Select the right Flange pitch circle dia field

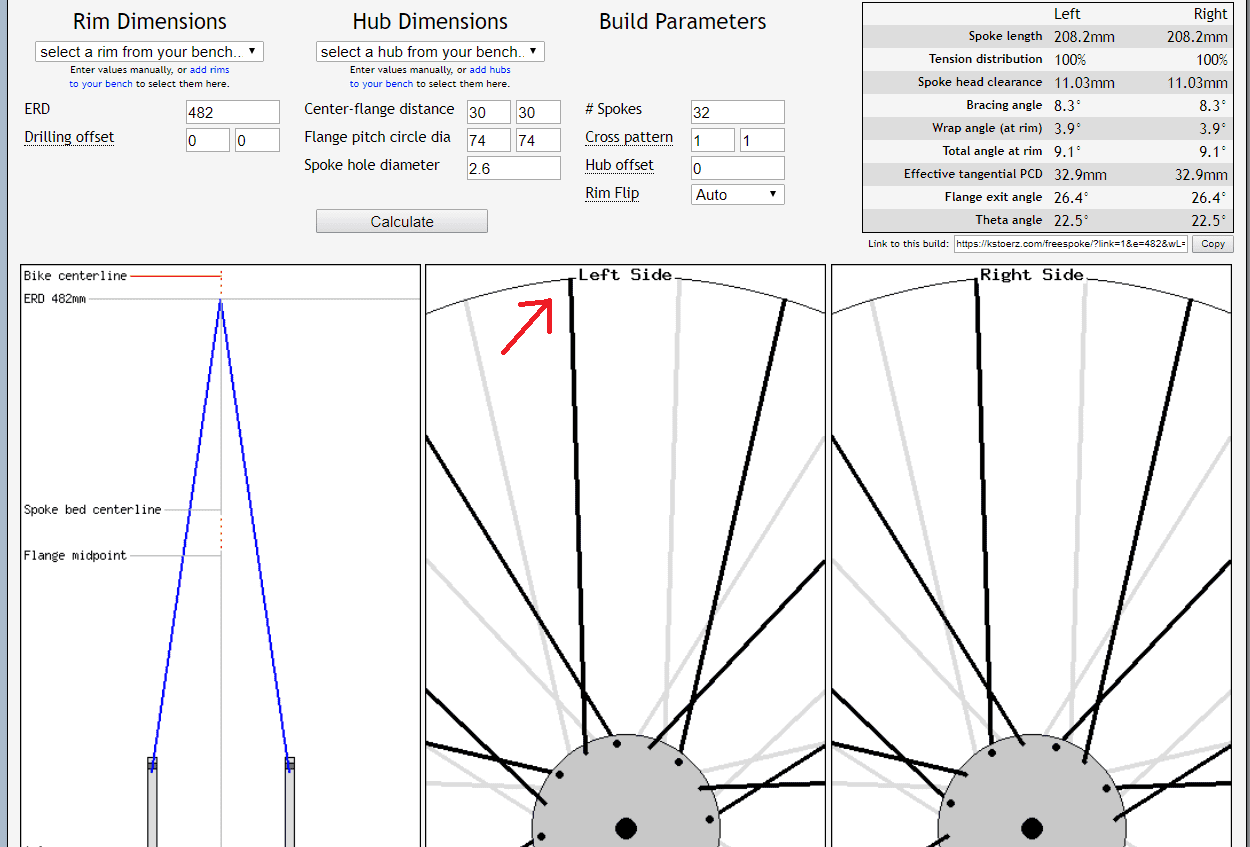(538, 140)
